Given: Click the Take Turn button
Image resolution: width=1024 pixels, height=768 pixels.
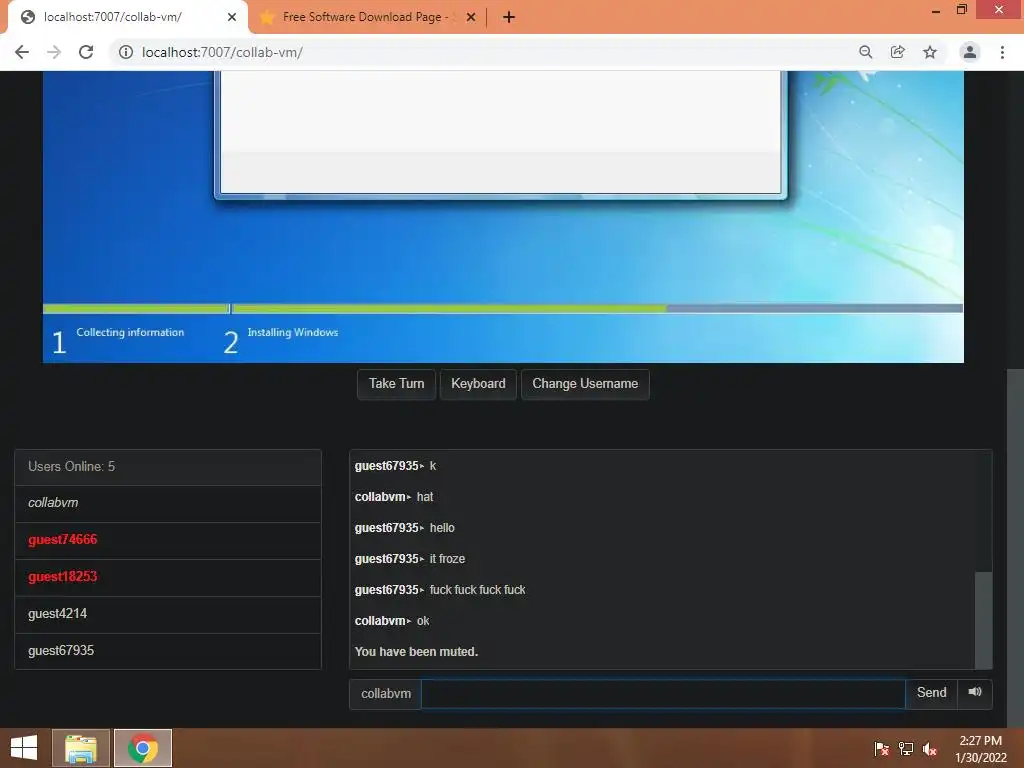Looking at the screenshot, I should coord(396,384).
